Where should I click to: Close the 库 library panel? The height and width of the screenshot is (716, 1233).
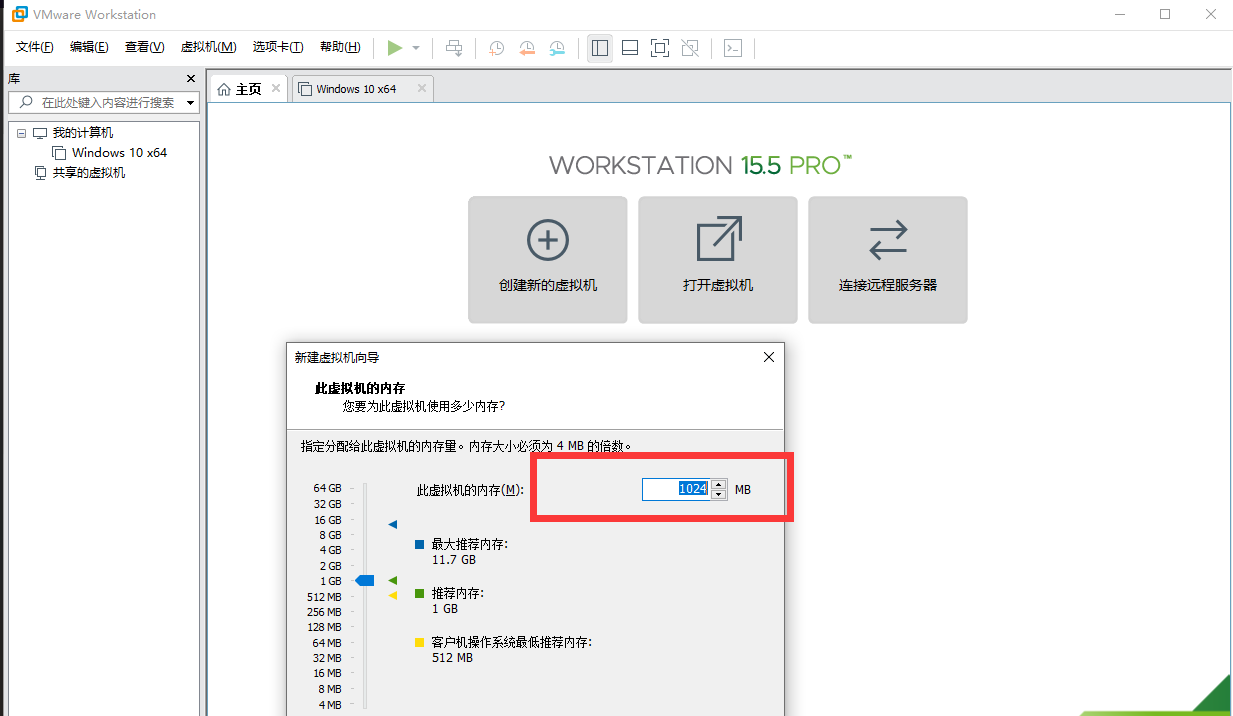[x=191, y=78]
